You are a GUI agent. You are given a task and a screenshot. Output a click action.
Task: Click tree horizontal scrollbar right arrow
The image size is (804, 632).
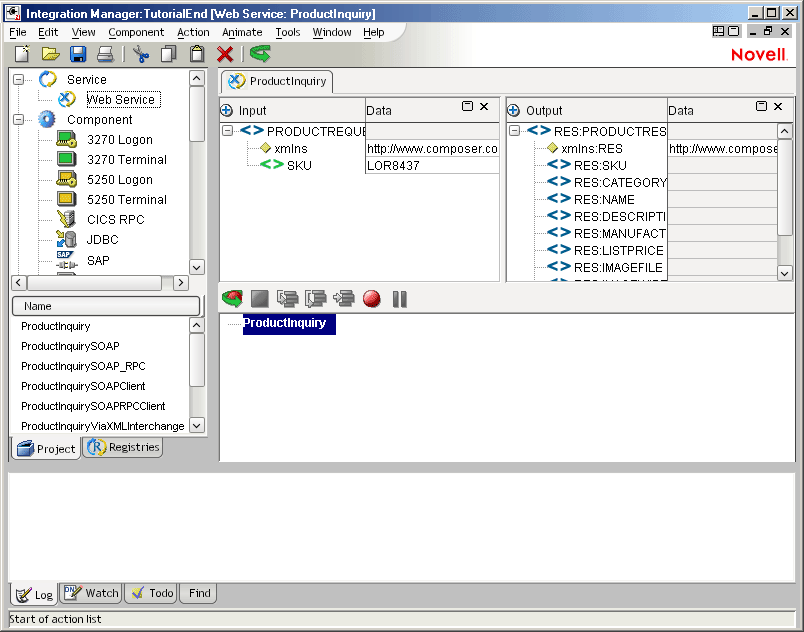point(180,282)
